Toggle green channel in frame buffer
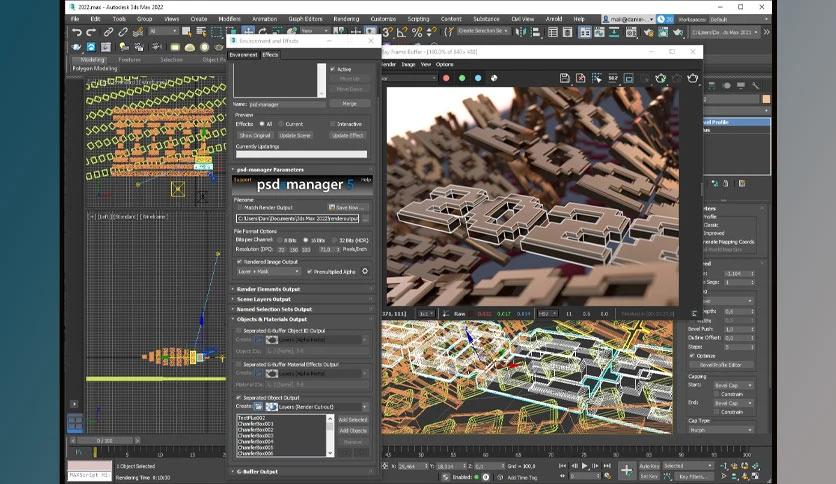Screen dimensions: 836x484 [462, 78]
